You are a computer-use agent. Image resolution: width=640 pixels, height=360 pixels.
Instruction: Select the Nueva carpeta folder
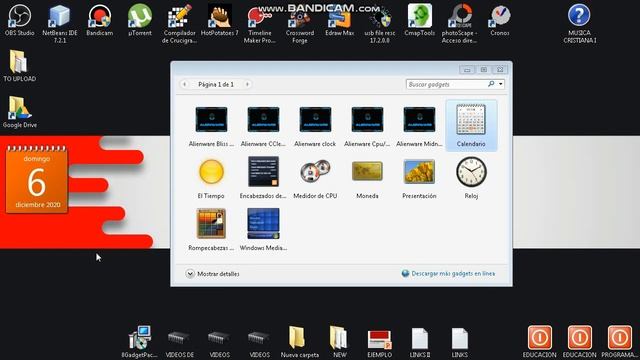coord(299,342)
